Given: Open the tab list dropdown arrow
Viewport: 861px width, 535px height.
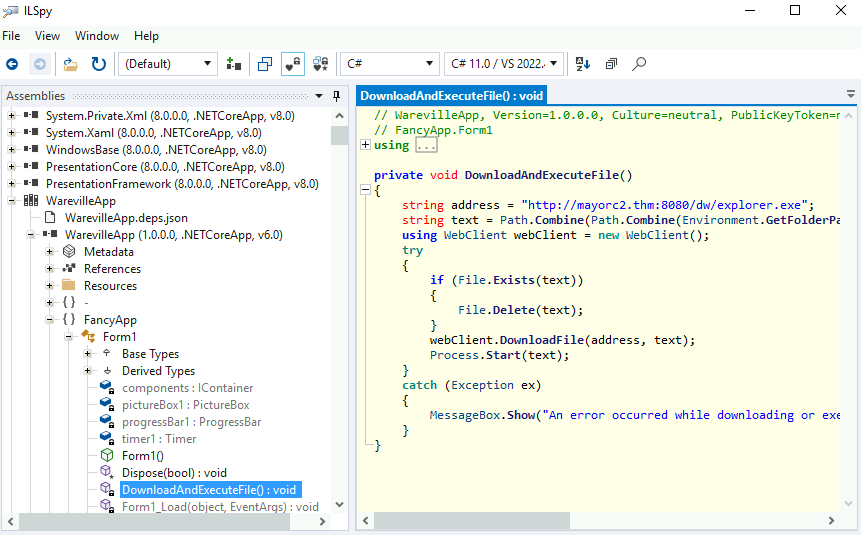Looking at the screenshot, I should point(851,94).
